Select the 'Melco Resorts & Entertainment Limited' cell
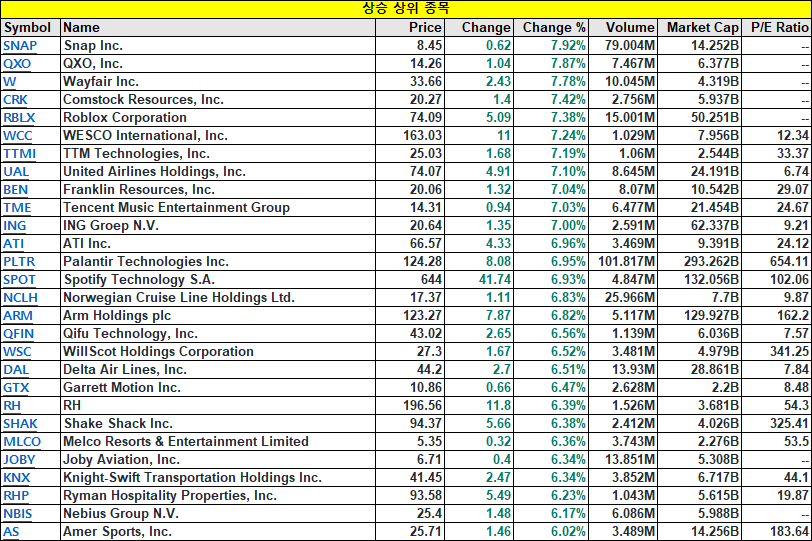The image size is (812, 541). point(218,442)
